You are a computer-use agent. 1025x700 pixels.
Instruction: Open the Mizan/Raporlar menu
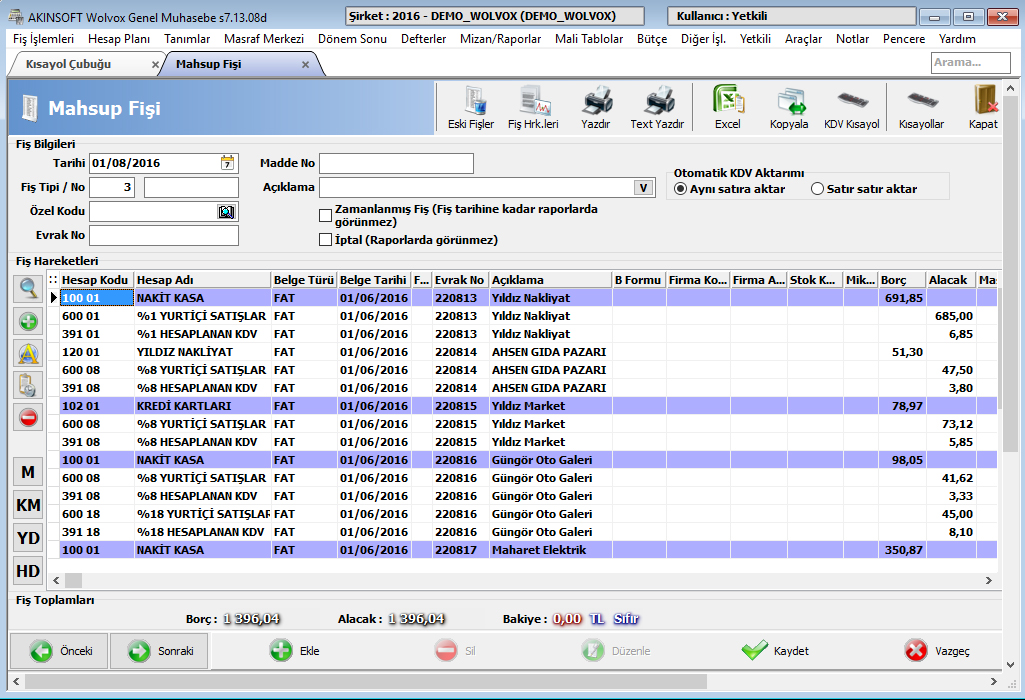pos(501,39)
